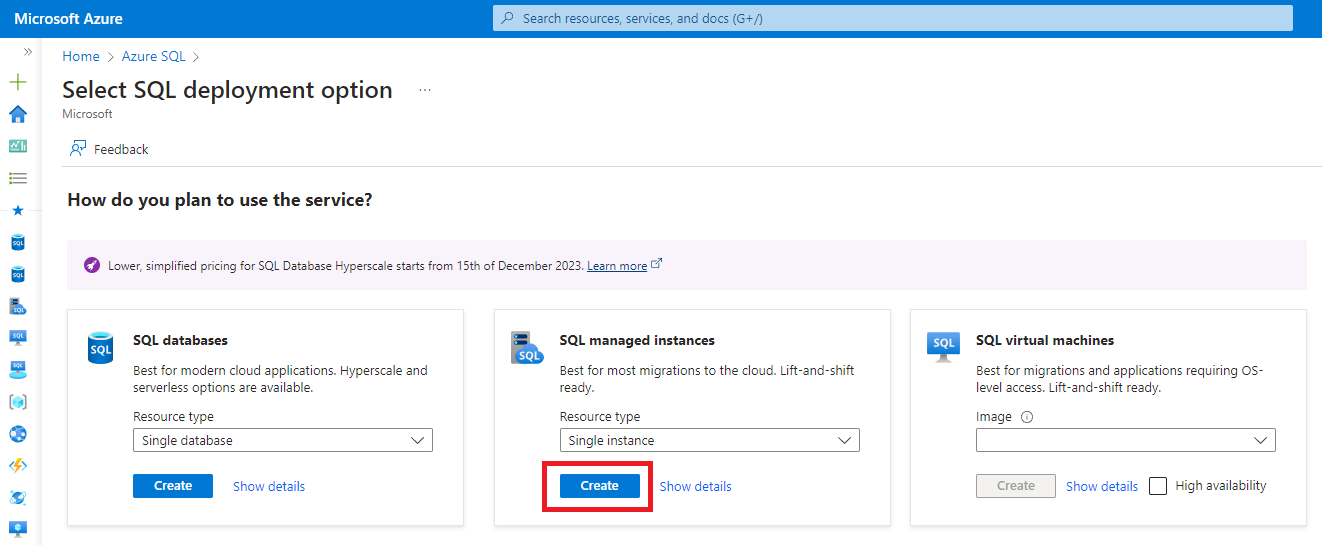The height and width of the screenshot is (545, 1322).
Task: Open the SQL virtual machines Image dropdown
Action: (x=1125, y=440)
